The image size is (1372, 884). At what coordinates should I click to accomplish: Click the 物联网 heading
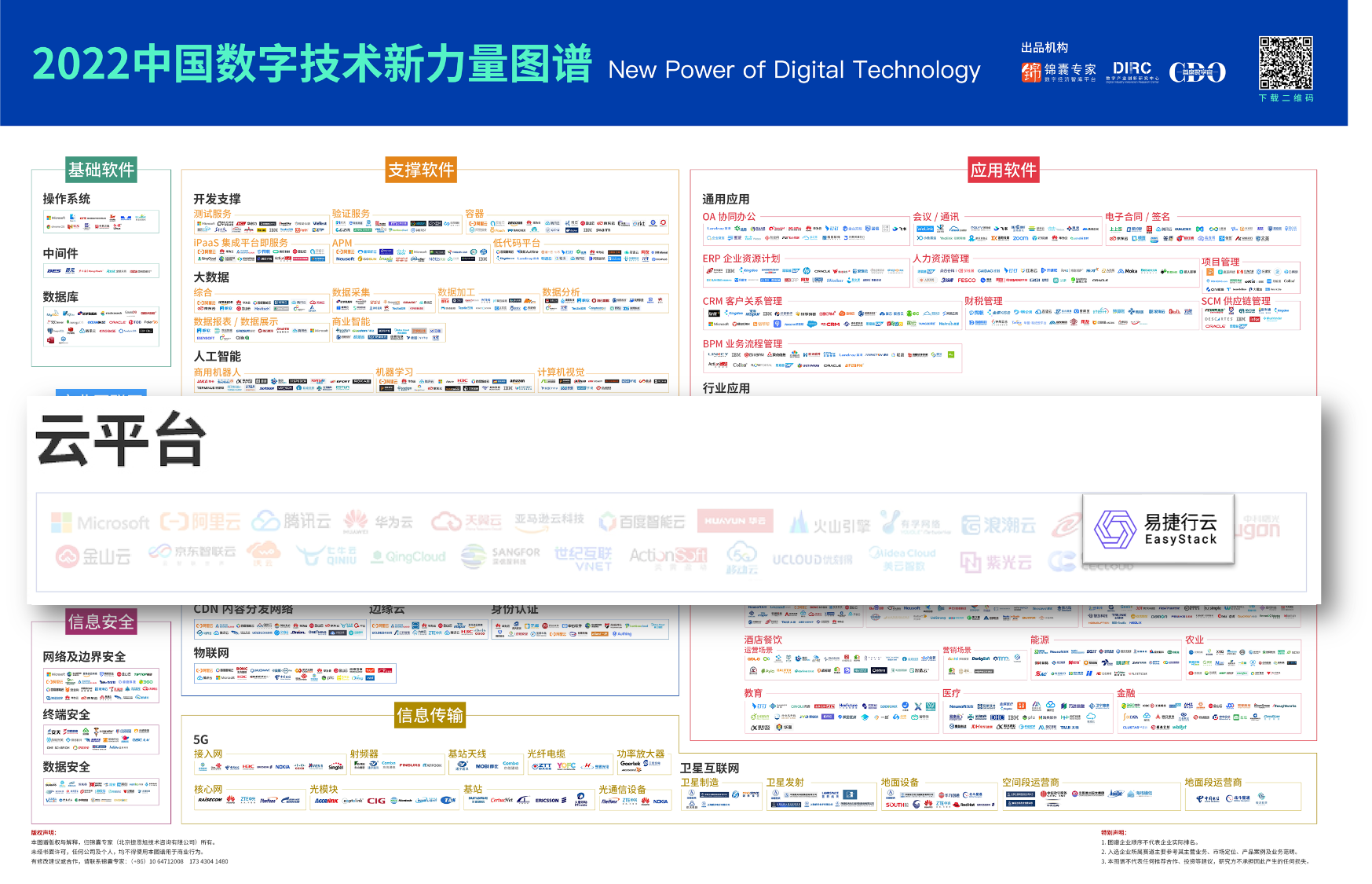pos(211,652)
